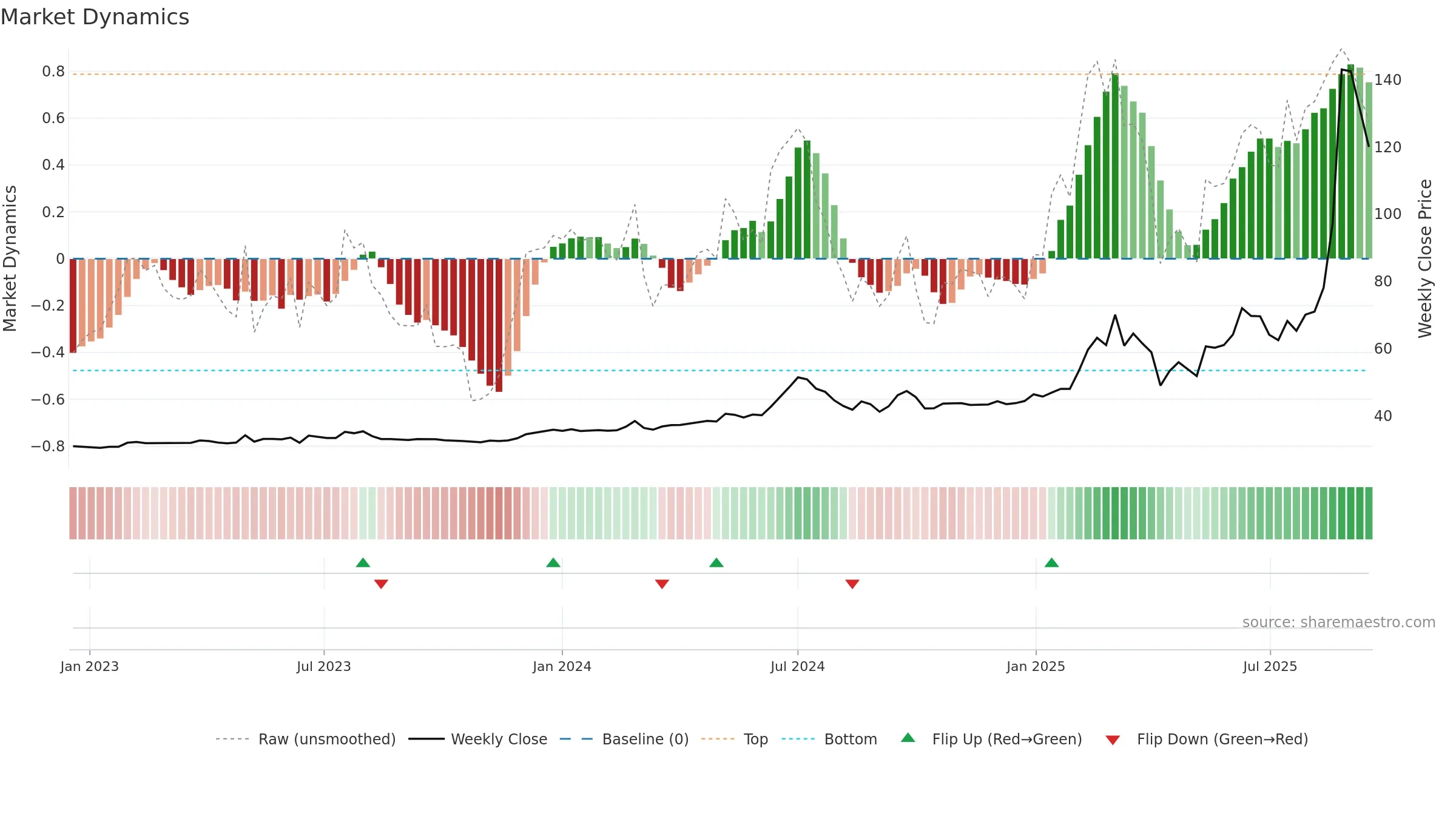Click the source: sharemaestro.com text
1456x819 pixels.
(x=1339, y=622)
